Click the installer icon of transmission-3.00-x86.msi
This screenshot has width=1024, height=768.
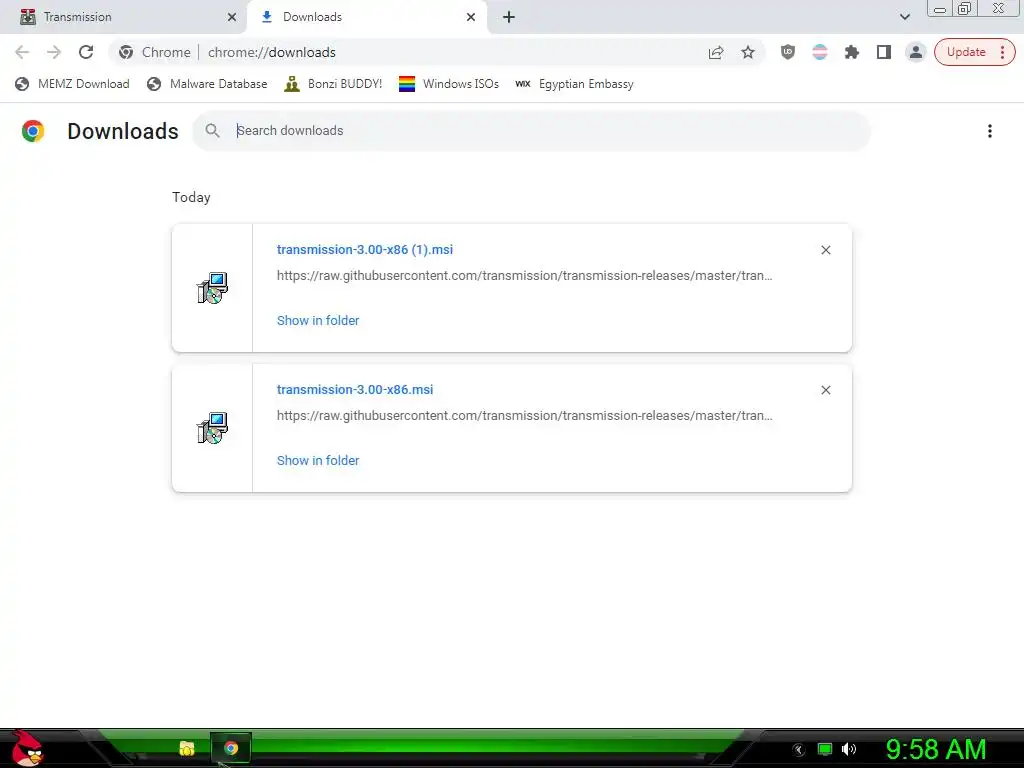212,428
